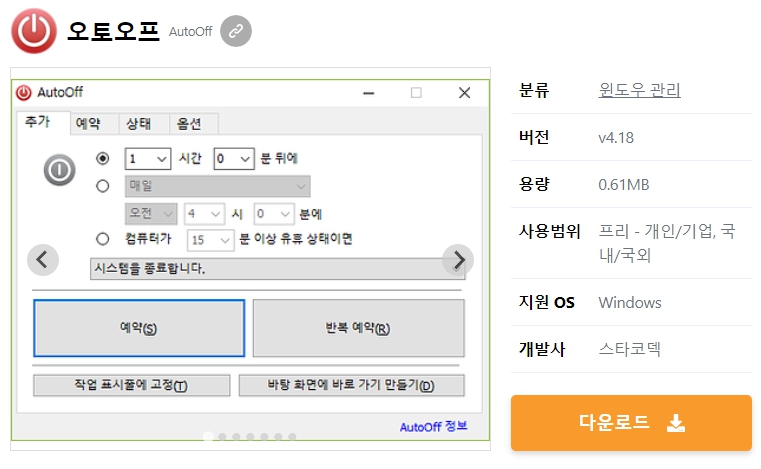Open the idle minutes dropdown showing 15

[x=211, y=240]
